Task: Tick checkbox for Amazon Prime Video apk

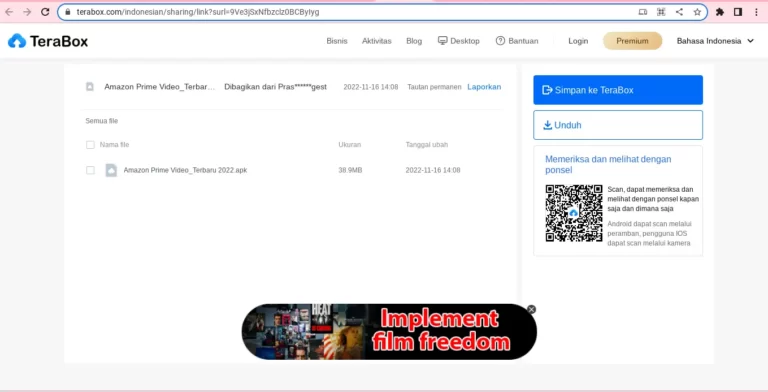Action: [90, 170]
